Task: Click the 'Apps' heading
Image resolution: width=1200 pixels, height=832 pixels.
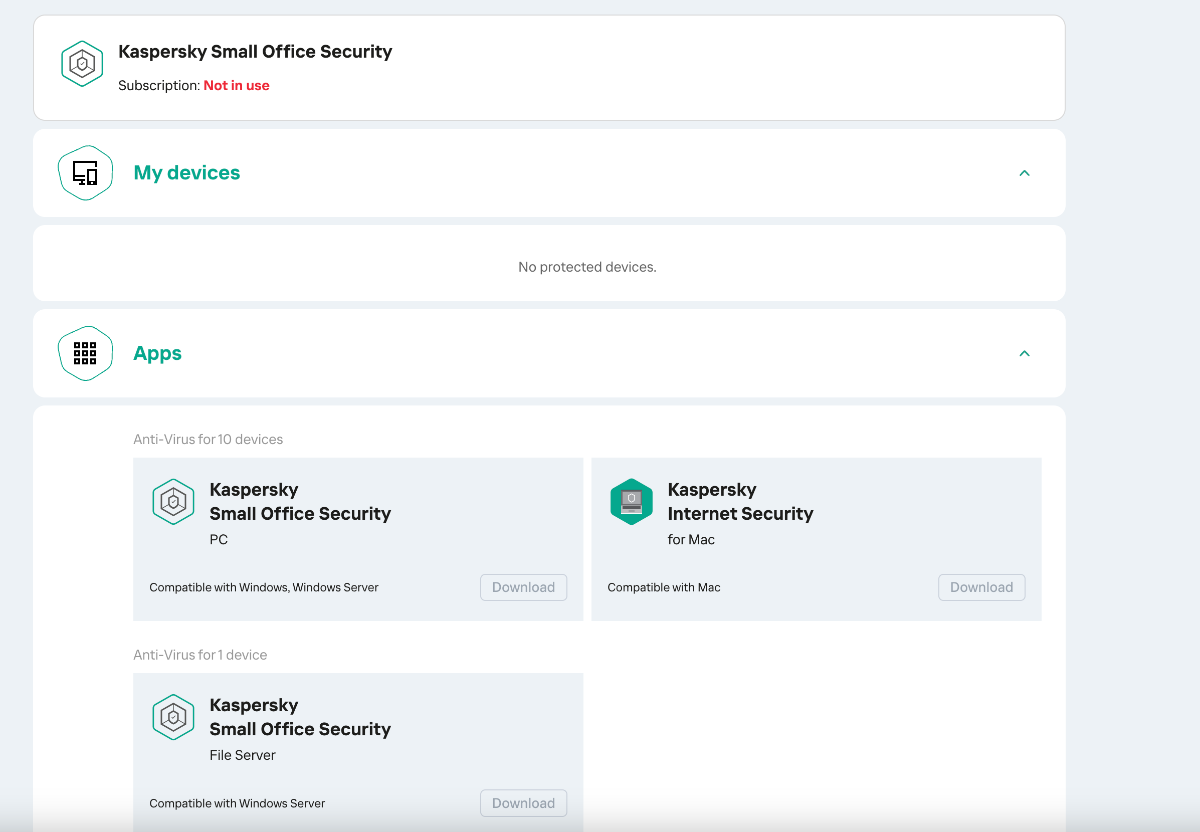Action: [x=157, y=354]
